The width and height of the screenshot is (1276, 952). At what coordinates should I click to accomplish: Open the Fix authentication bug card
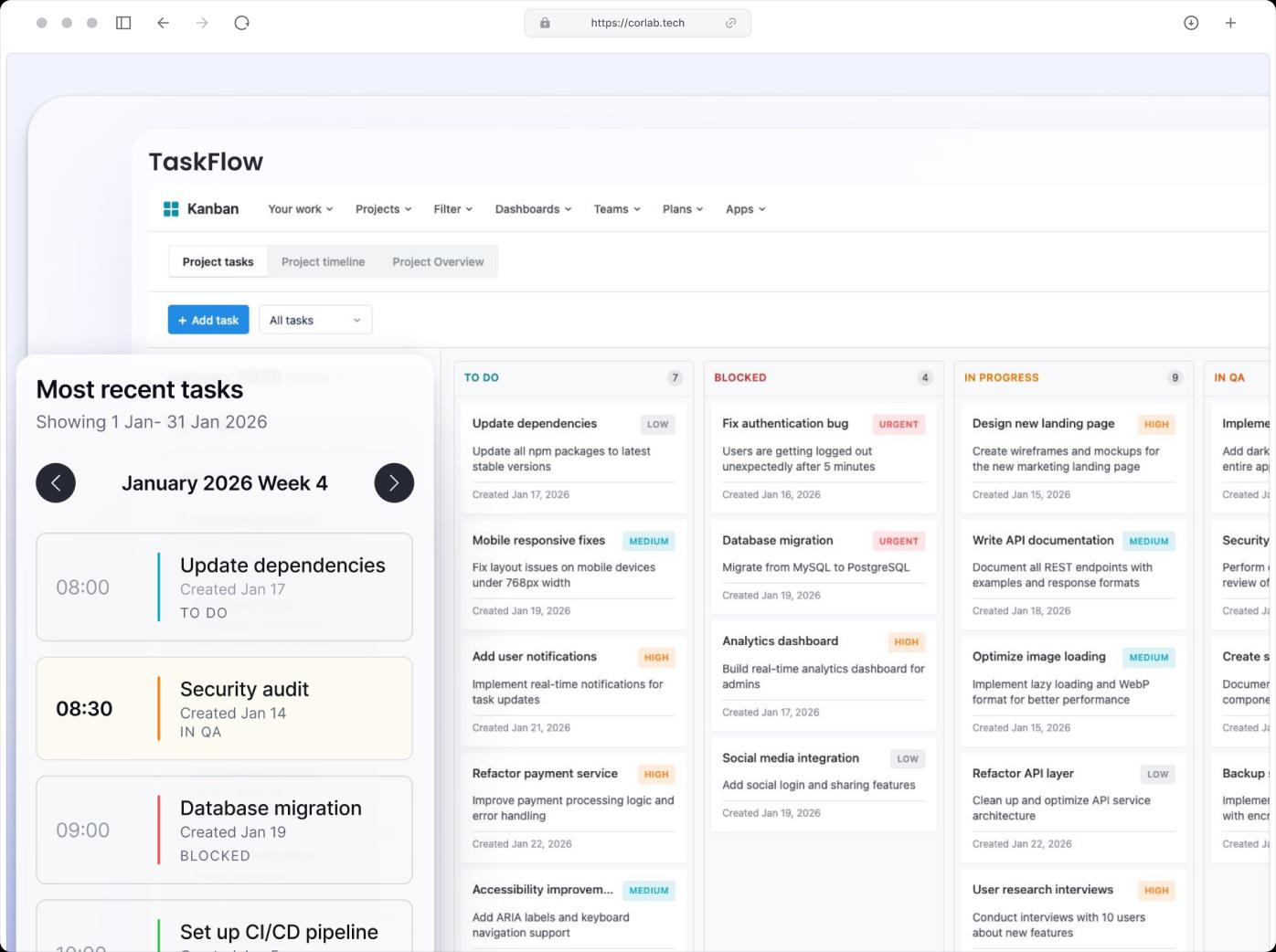tap(824, 459)
